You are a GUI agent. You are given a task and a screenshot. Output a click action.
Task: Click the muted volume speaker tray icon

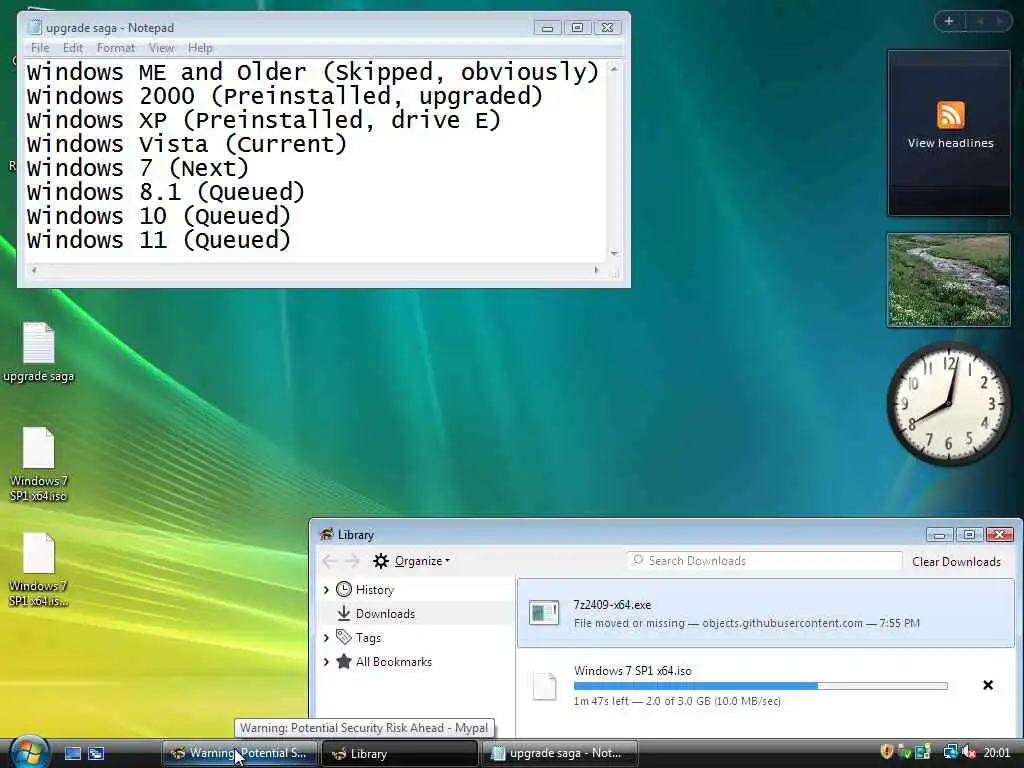(x=968, y=752)
